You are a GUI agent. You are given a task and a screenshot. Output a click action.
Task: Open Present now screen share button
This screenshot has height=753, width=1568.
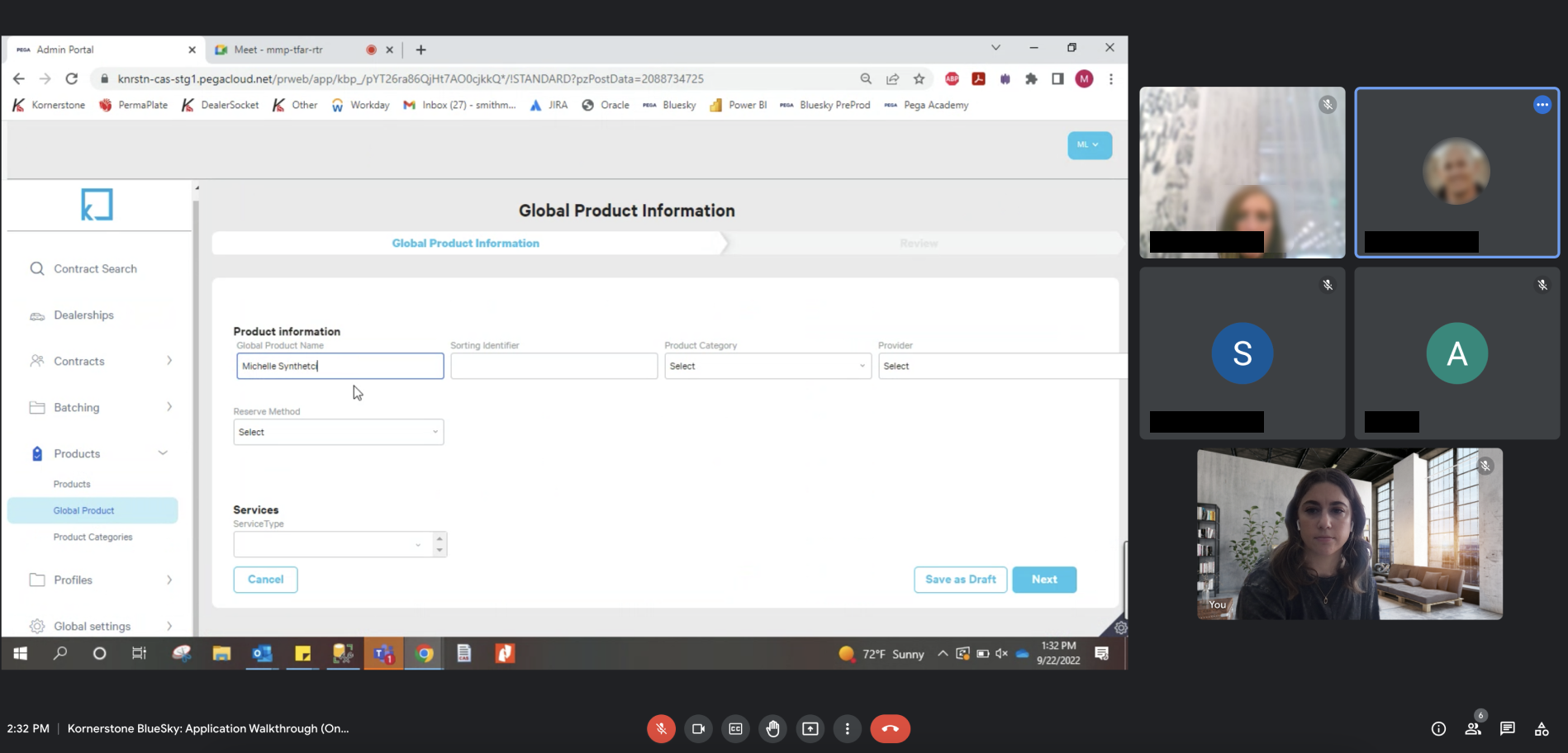pos(810,728)
